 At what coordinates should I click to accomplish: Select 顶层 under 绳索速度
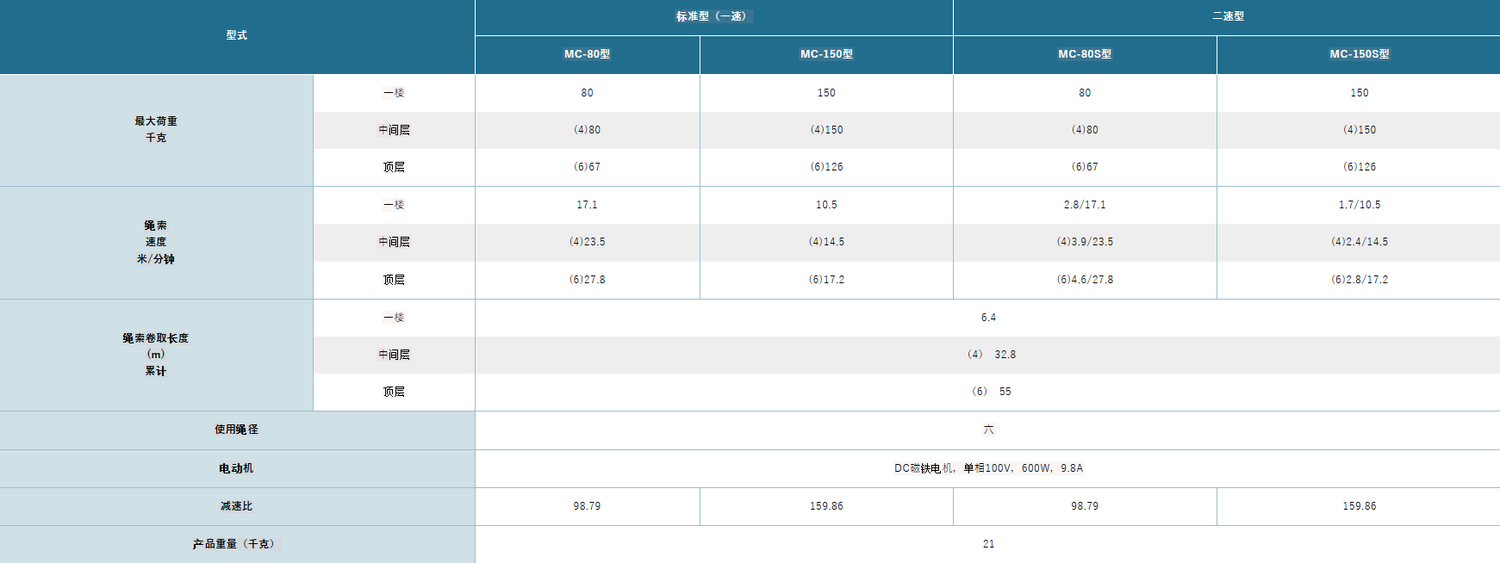click(394, 280)
